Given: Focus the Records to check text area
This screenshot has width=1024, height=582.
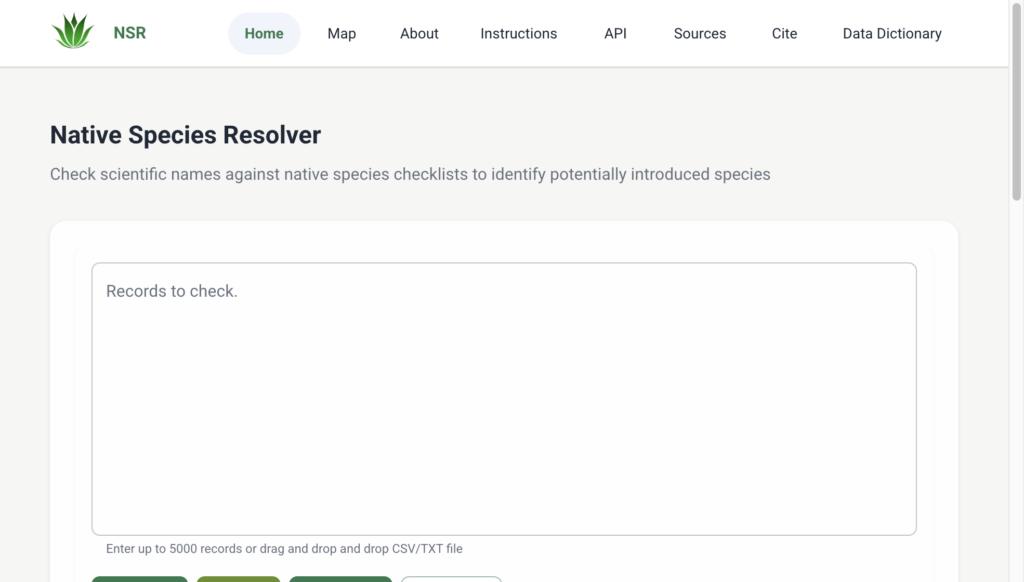Looking at the screenshot, I should [x=504, y=399].
